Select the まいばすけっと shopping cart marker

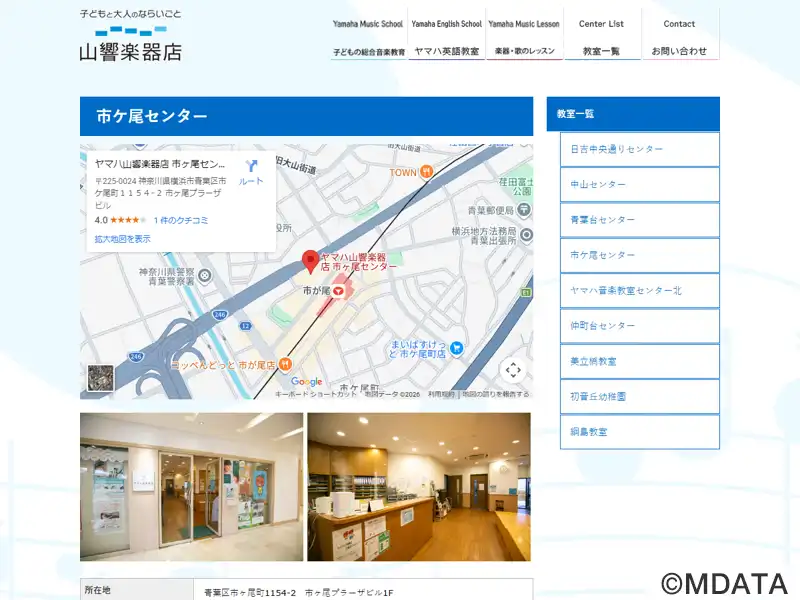456,348
